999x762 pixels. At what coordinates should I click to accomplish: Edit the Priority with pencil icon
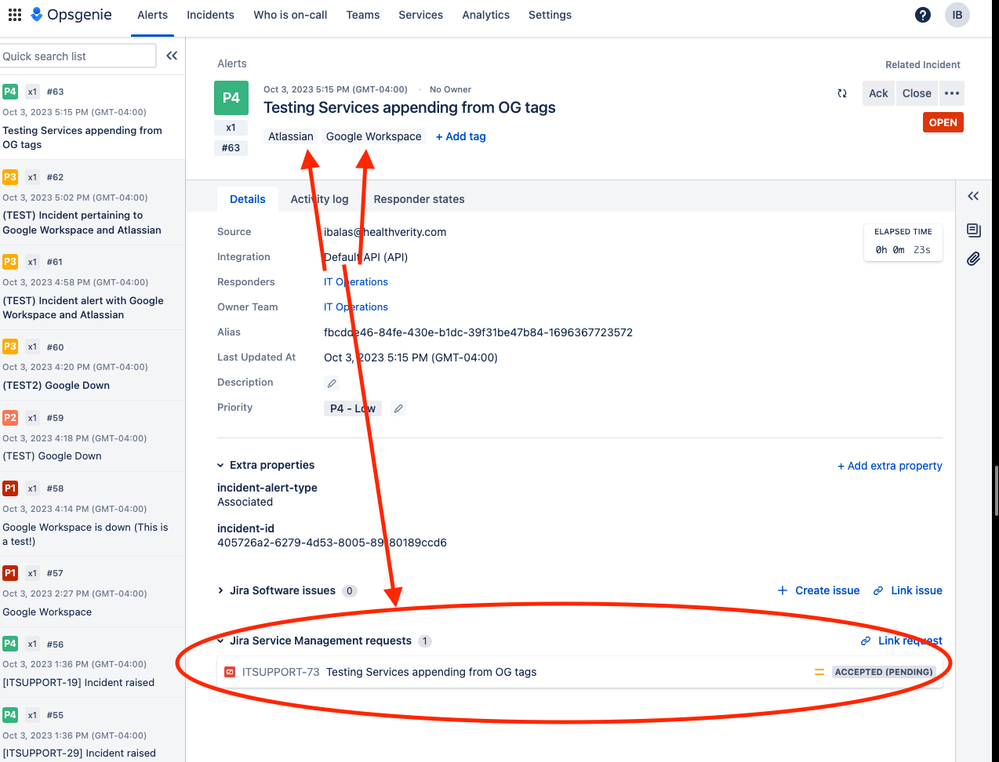point(398,408)
